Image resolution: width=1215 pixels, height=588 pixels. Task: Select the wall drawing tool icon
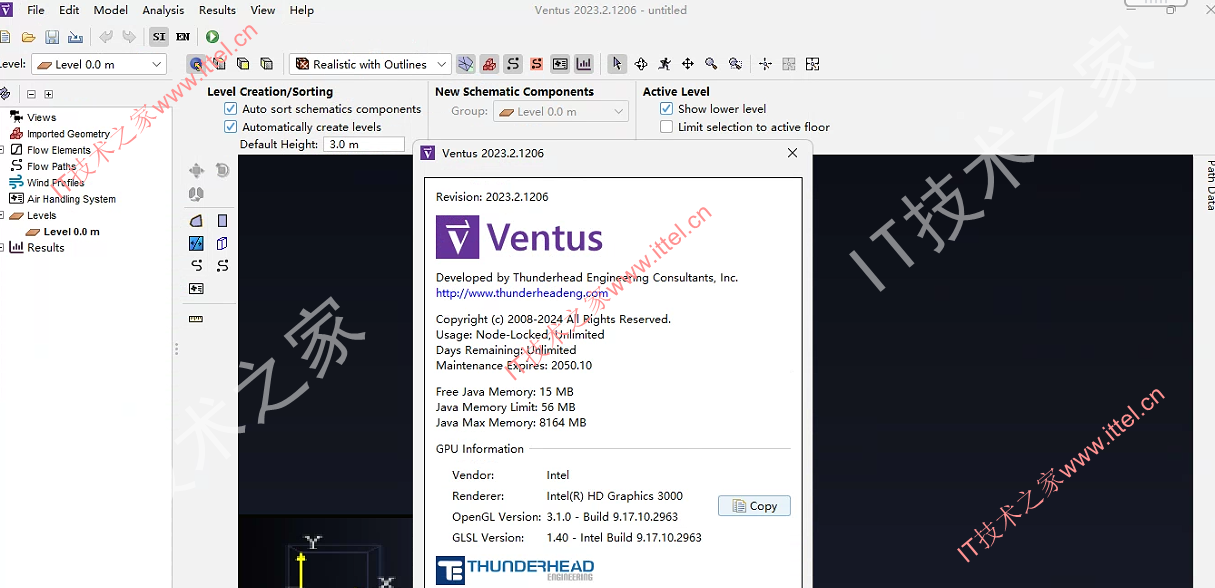pos(222,220)
